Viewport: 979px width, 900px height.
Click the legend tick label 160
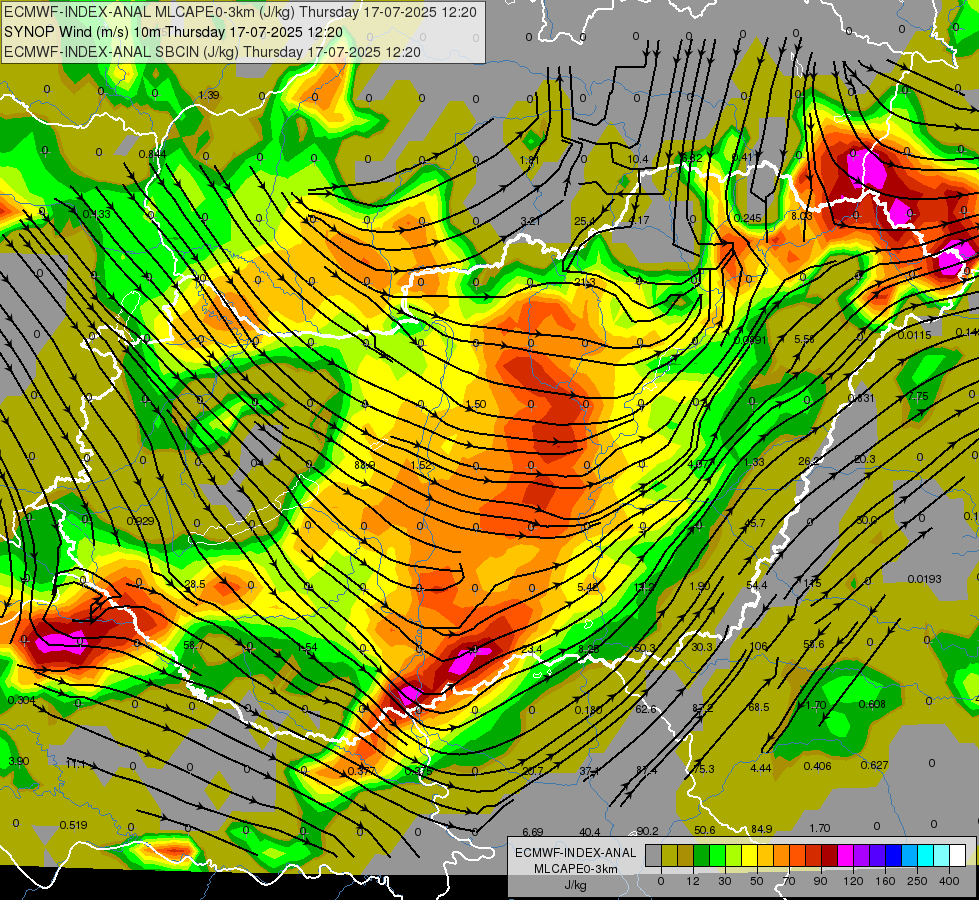(885, 881)
